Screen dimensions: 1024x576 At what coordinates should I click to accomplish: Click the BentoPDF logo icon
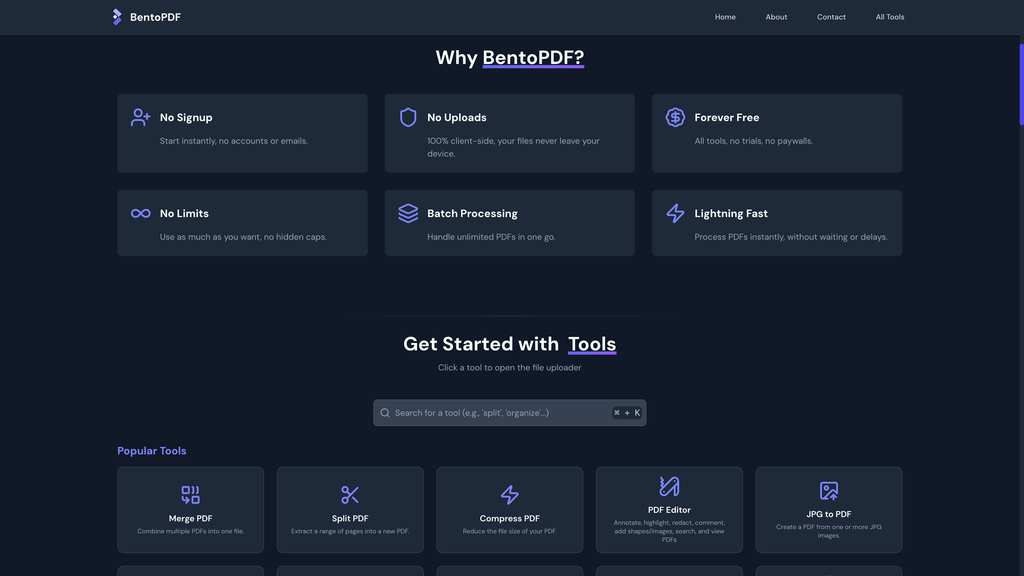pyautogui.click(x=116, y=16)
